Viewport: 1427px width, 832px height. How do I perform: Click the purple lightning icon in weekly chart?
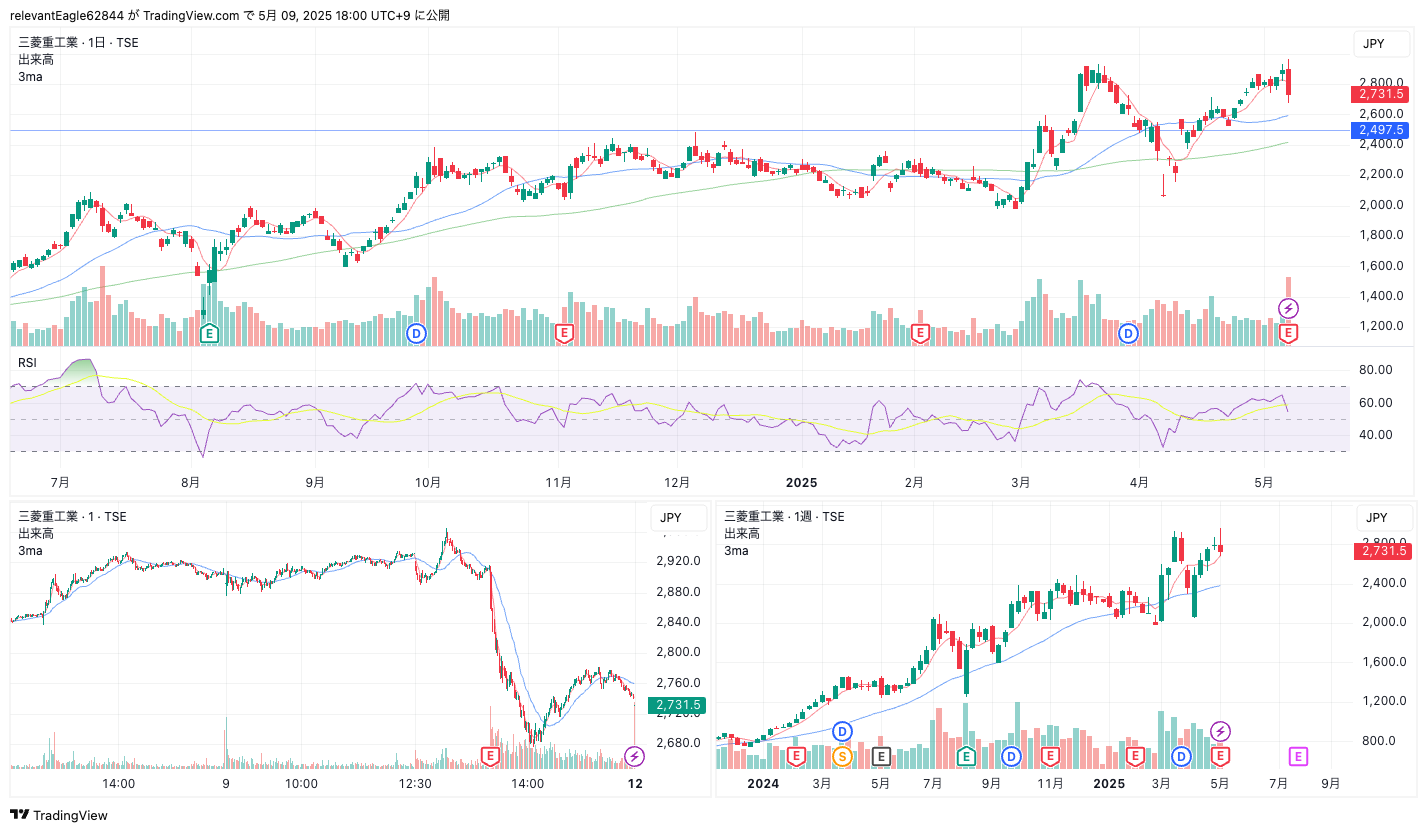click(x=1220, y=731)
